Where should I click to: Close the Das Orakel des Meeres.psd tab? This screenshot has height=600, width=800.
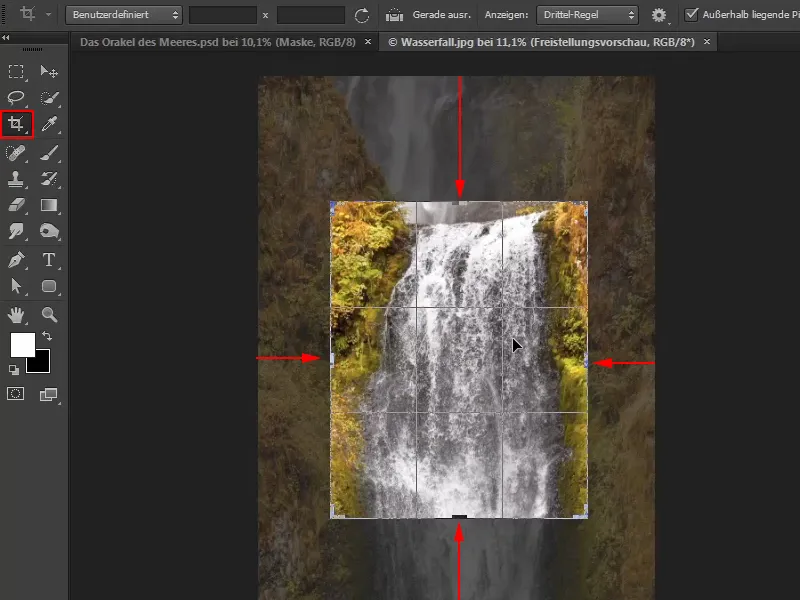tap(368, 42)
